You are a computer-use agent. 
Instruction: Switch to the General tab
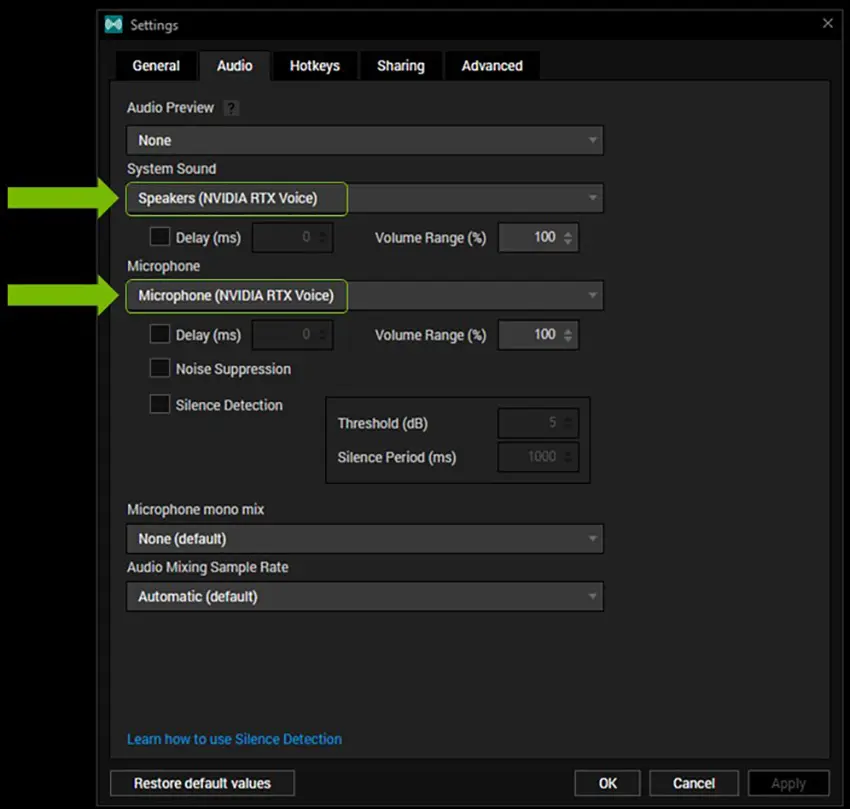tap(156, 65)
